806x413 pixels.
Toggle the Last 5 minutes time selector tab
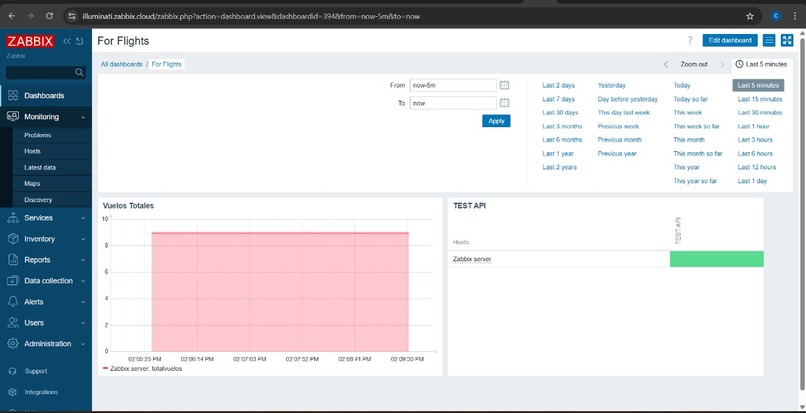tap(761, 64)
